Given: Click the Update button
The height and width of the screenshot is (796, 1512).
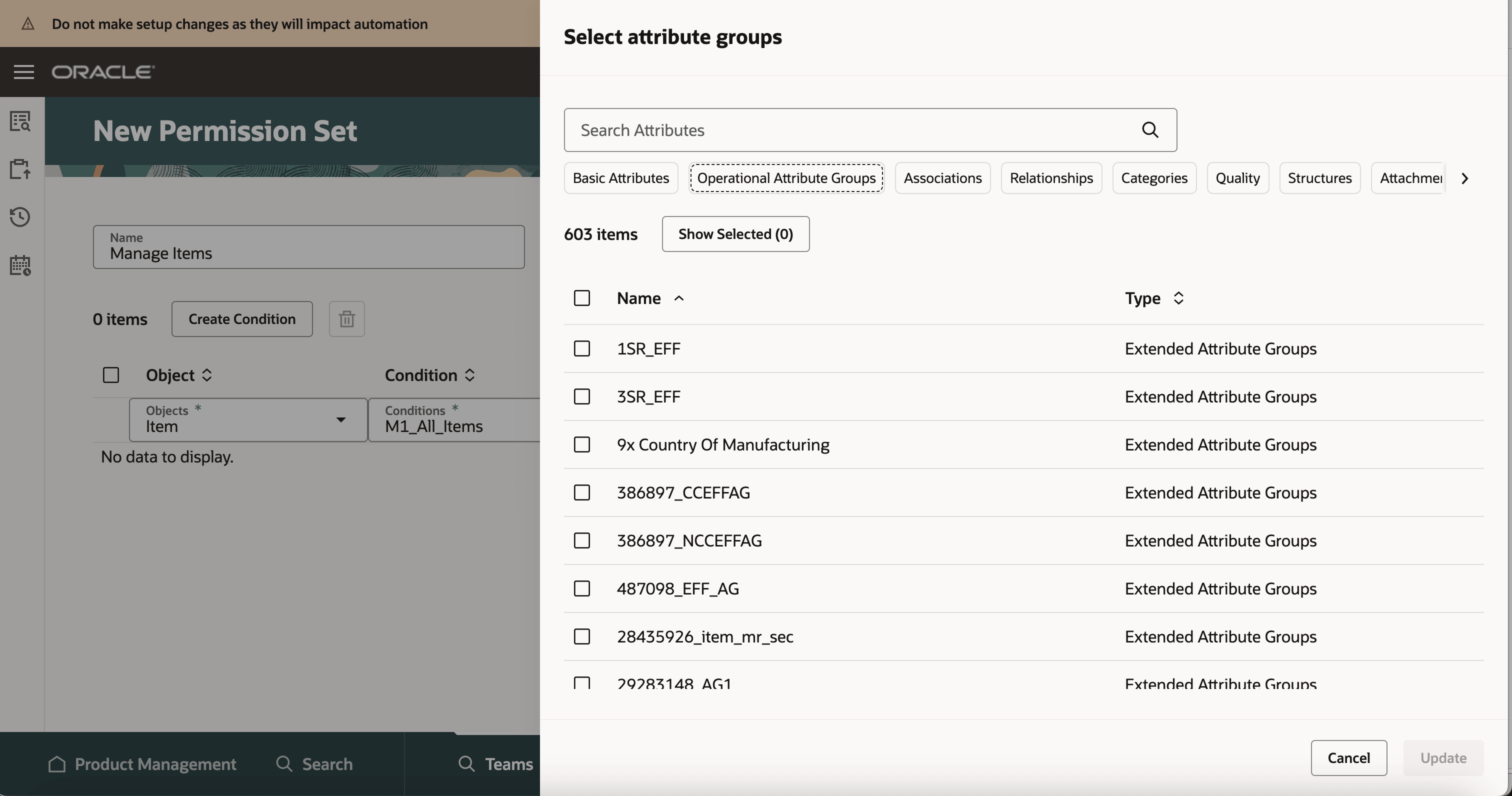Looking at the screenshot, I should pos(1443,758).
